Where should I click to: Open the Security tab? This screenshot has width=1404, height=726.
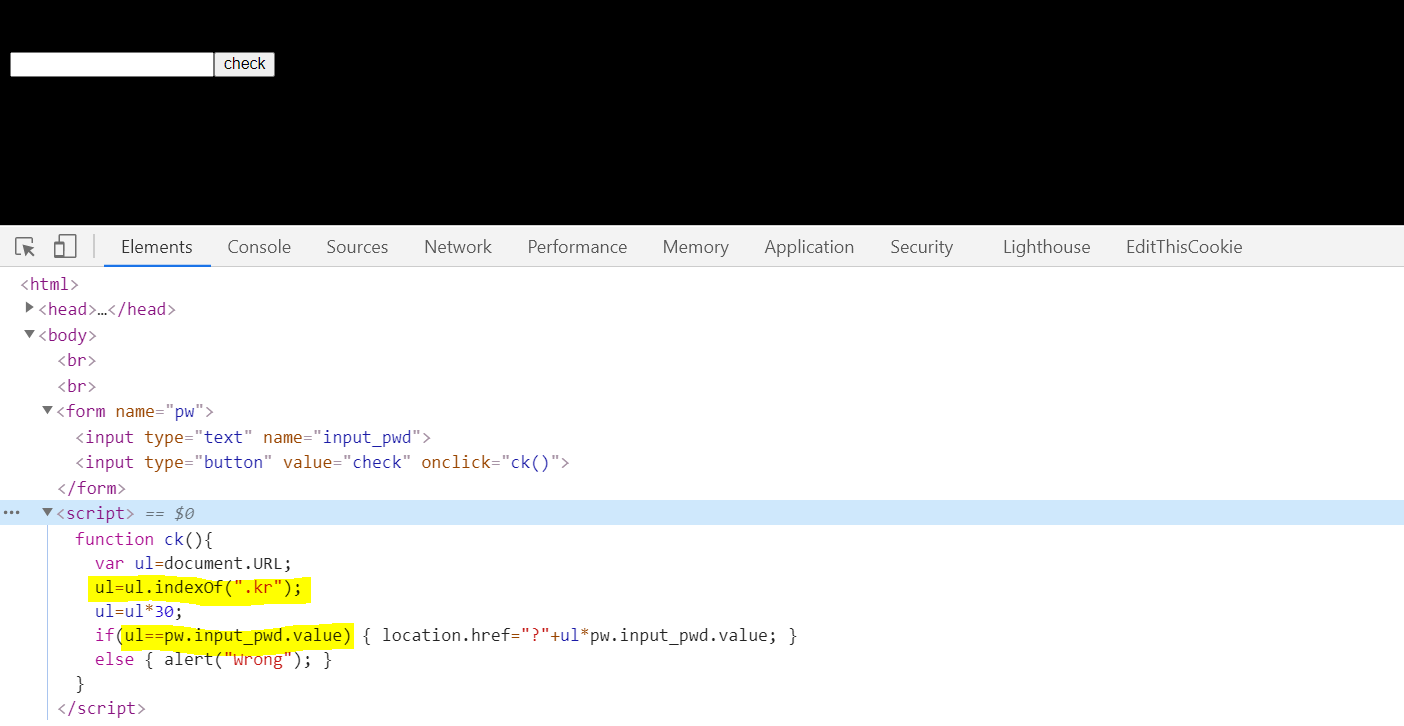[x=922, y=247]
